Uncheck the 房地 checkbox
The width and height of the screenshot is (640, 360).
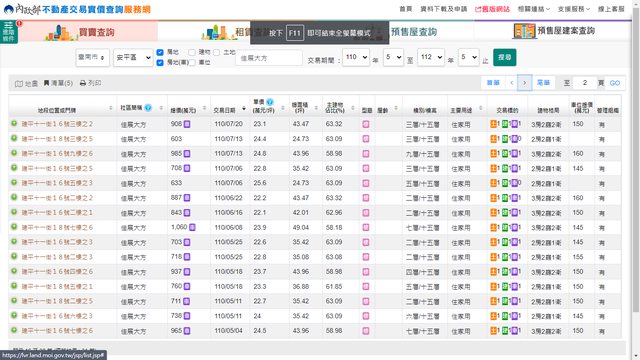(x=160, y=52)
